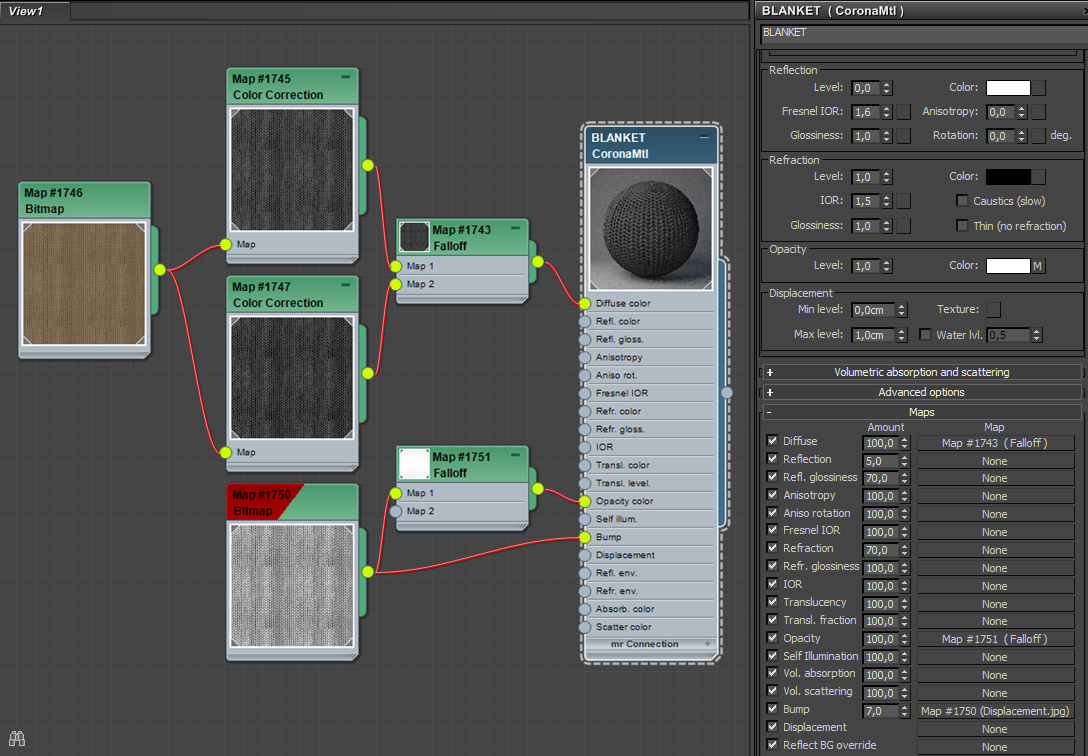Screen dimensions: 1088x756
Task: Click the Refl. color input socket
Action: click(x=585, y=321)
